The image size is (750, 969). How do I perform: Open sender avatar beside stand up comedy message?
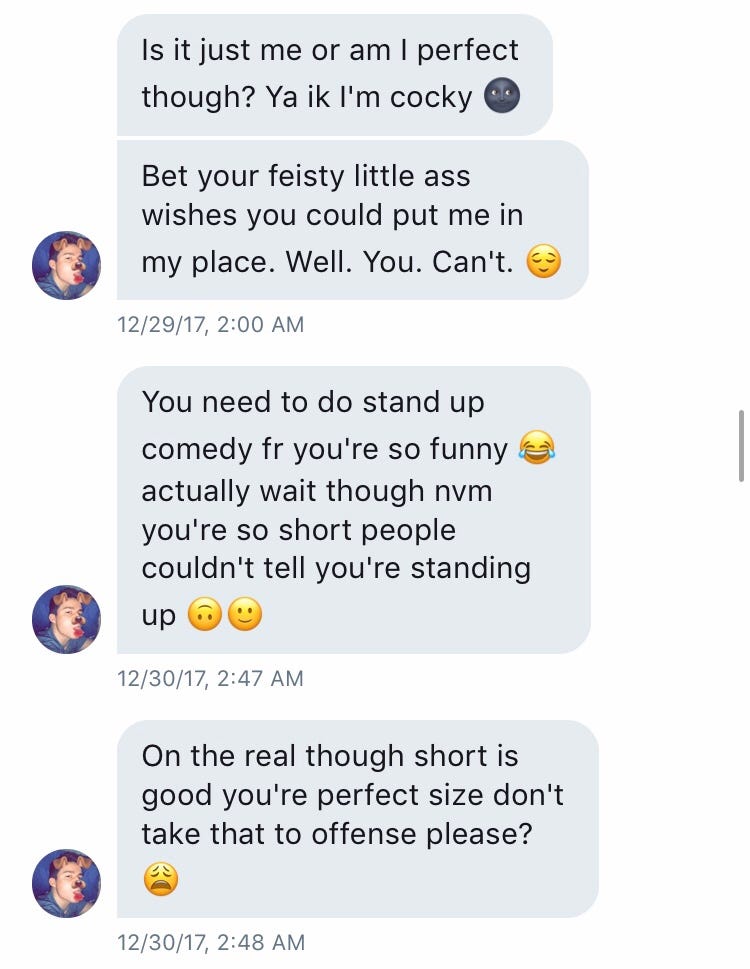pos(67,619)
